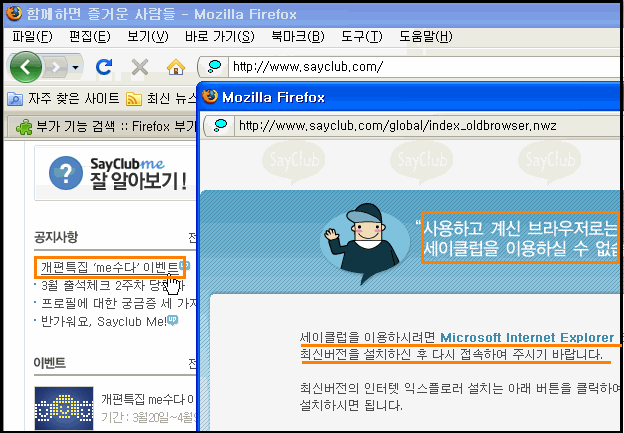Click the site identity icon in main address bar
624x433 pixels.
[x=214, y=67]
